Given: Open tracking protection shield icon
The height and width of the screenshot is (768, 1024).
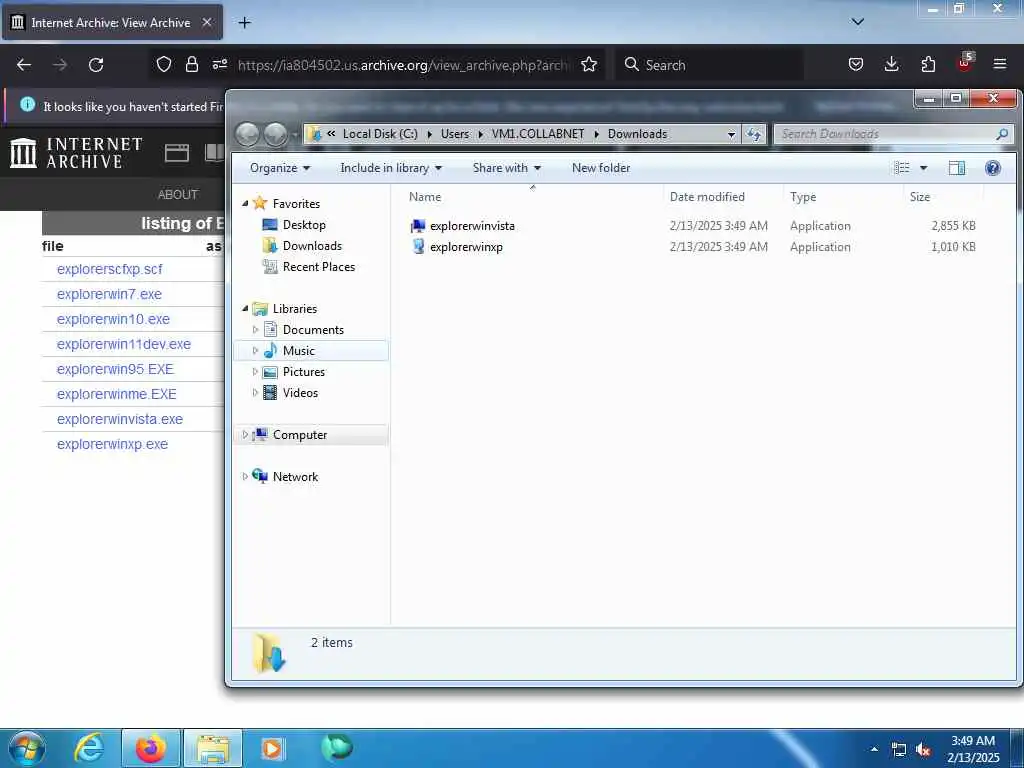Looking at the screenshot, I should 164,65.
